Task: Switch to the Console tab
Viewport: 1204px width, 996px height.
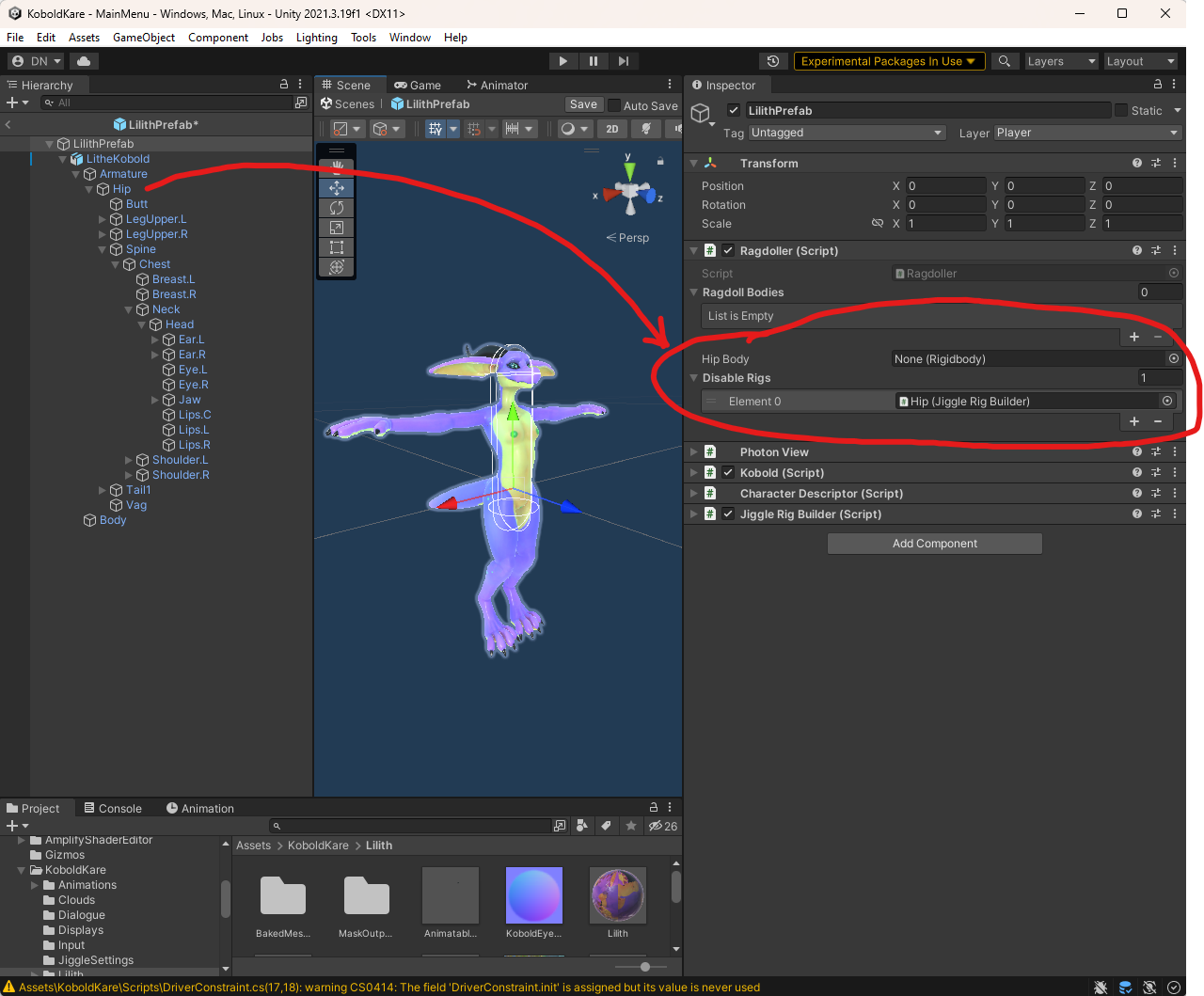Action: tap(113, 808)
